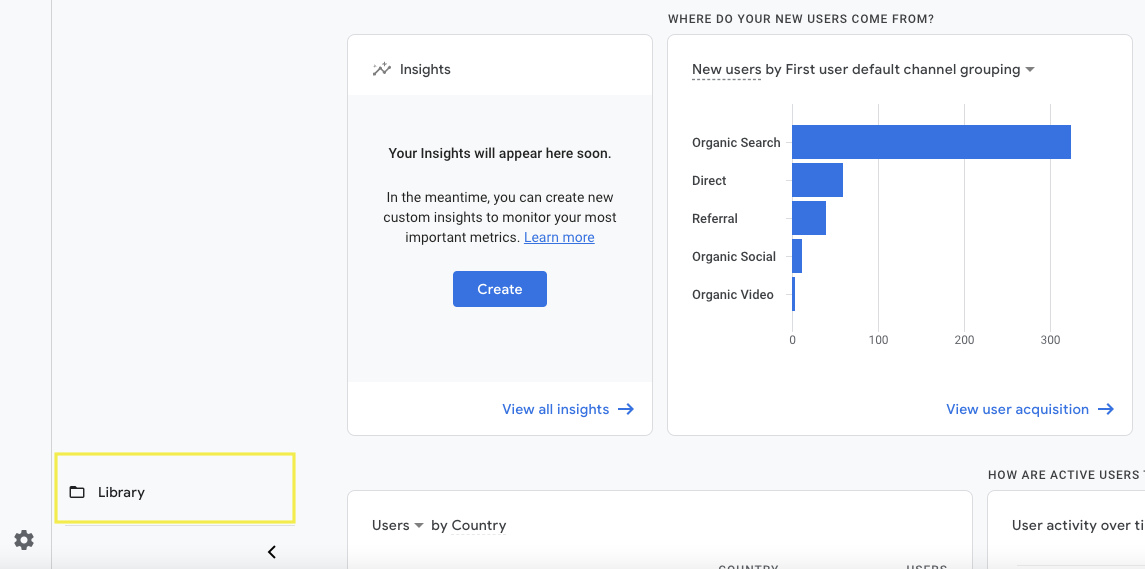Click the Library folder icon
The image size is (1145, 569).
click(x=77, y=492)
